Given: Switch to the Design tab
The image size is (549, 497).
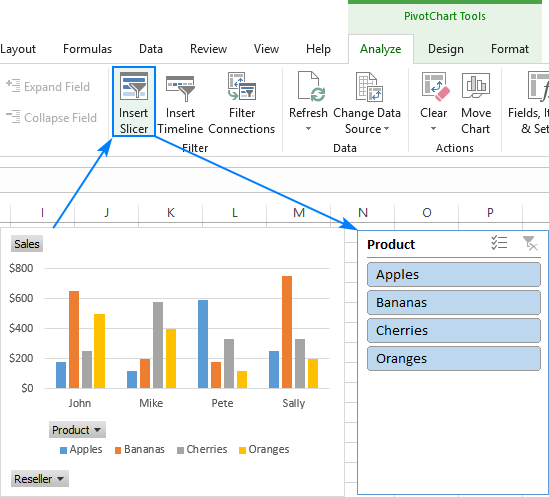Looking at the screenshot, I should [x=446, y=49].
